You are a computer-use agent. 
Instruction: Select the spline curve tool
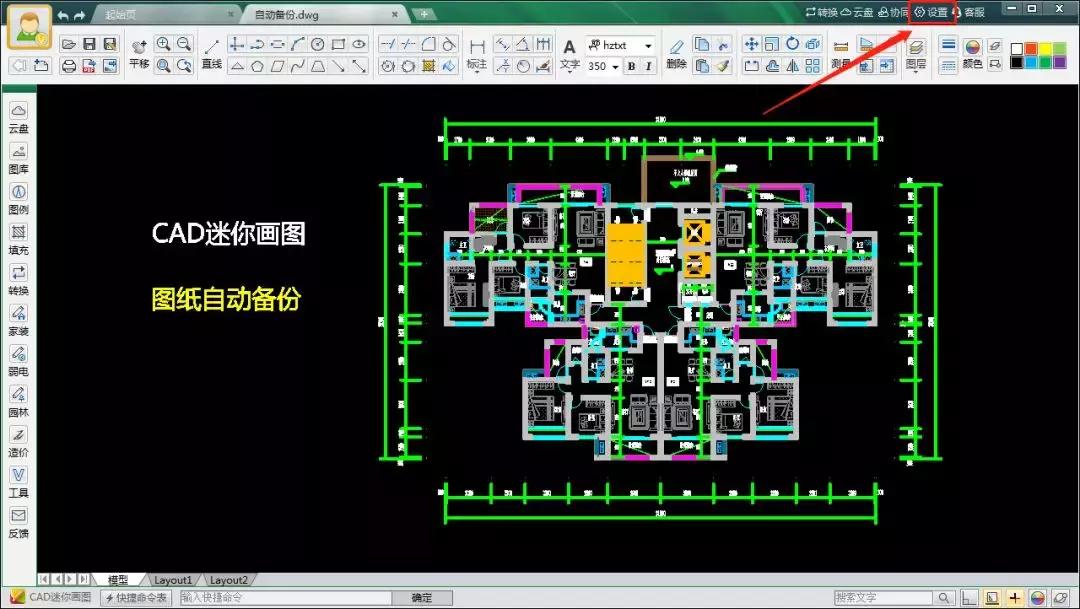click(x=297, y=66)
